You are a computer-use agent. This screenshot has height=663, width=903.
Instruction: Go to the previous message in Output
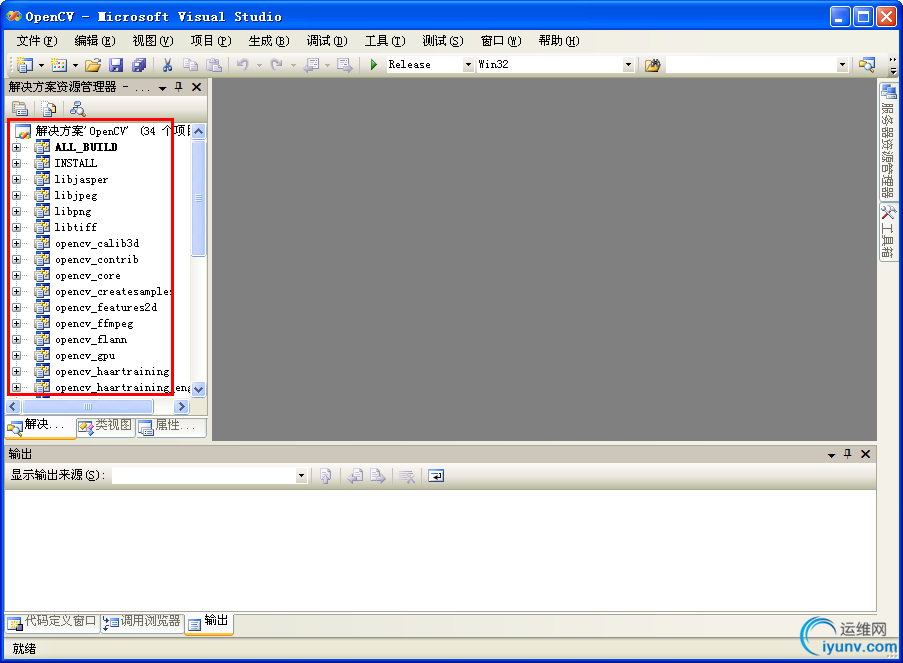tap(356, 476)
